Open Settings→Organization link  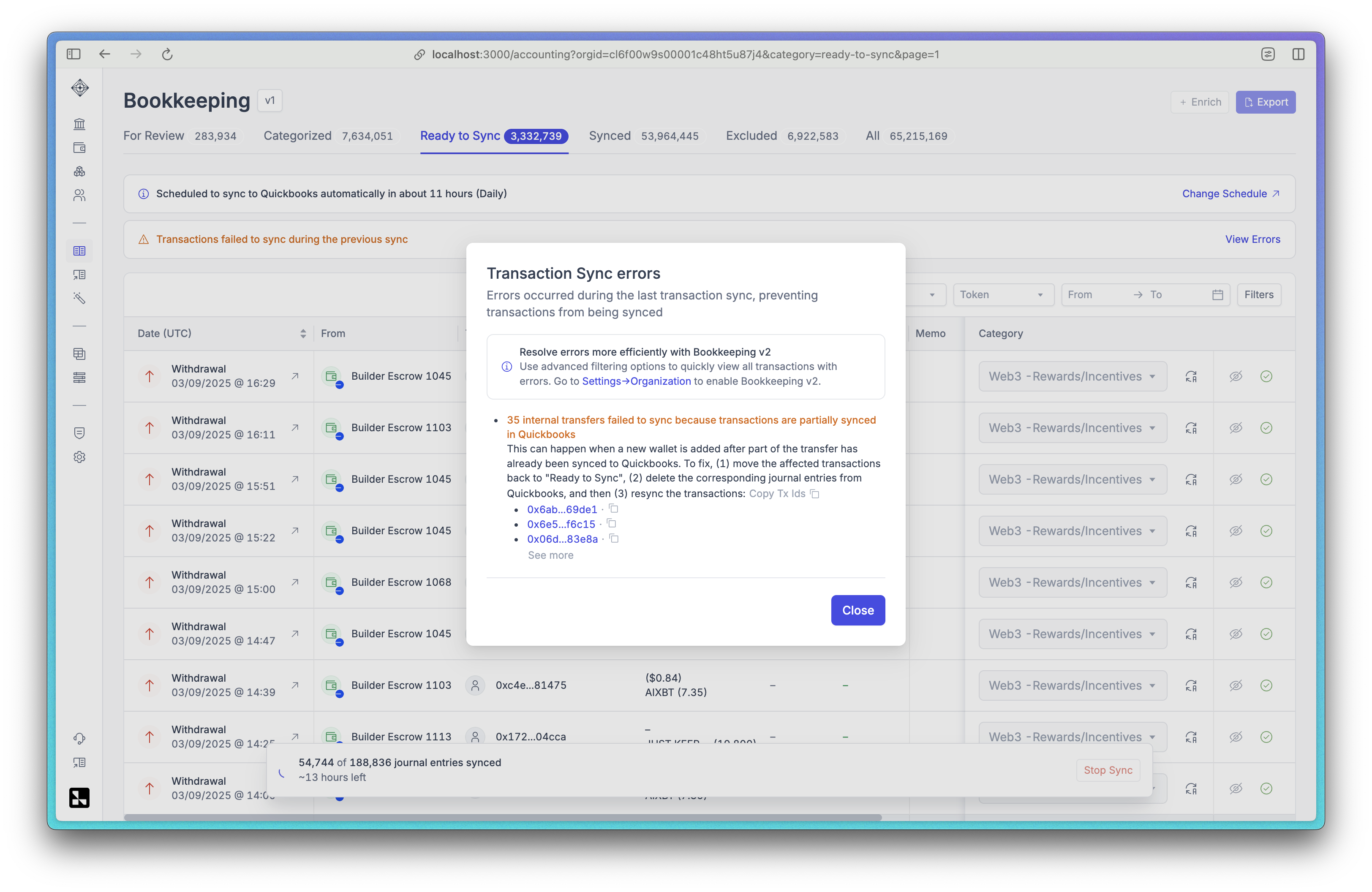pyautogui.click(x=636, y=381)
